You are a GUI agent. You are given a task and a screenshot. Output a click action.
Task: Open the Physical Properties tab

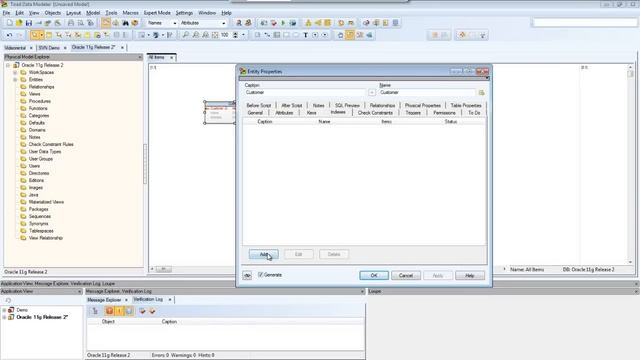423,105
